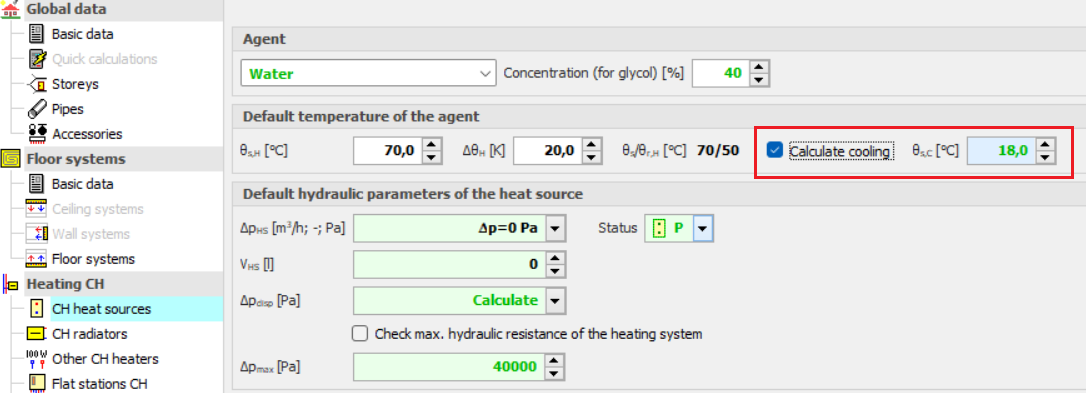The width and height of the screenshot is (1086, 393).
Task: Open the ΔpHS value dropdown arrow
Action: (556, 228)
